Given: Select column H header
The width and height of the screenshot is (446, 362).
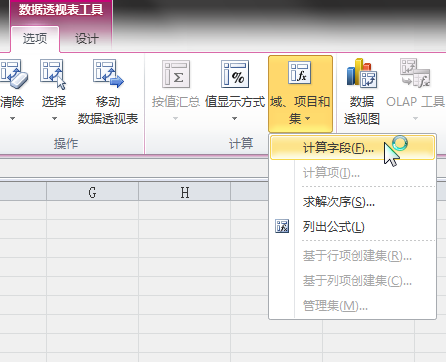Looking at the screenshot, I should click(x=185, y=192).
